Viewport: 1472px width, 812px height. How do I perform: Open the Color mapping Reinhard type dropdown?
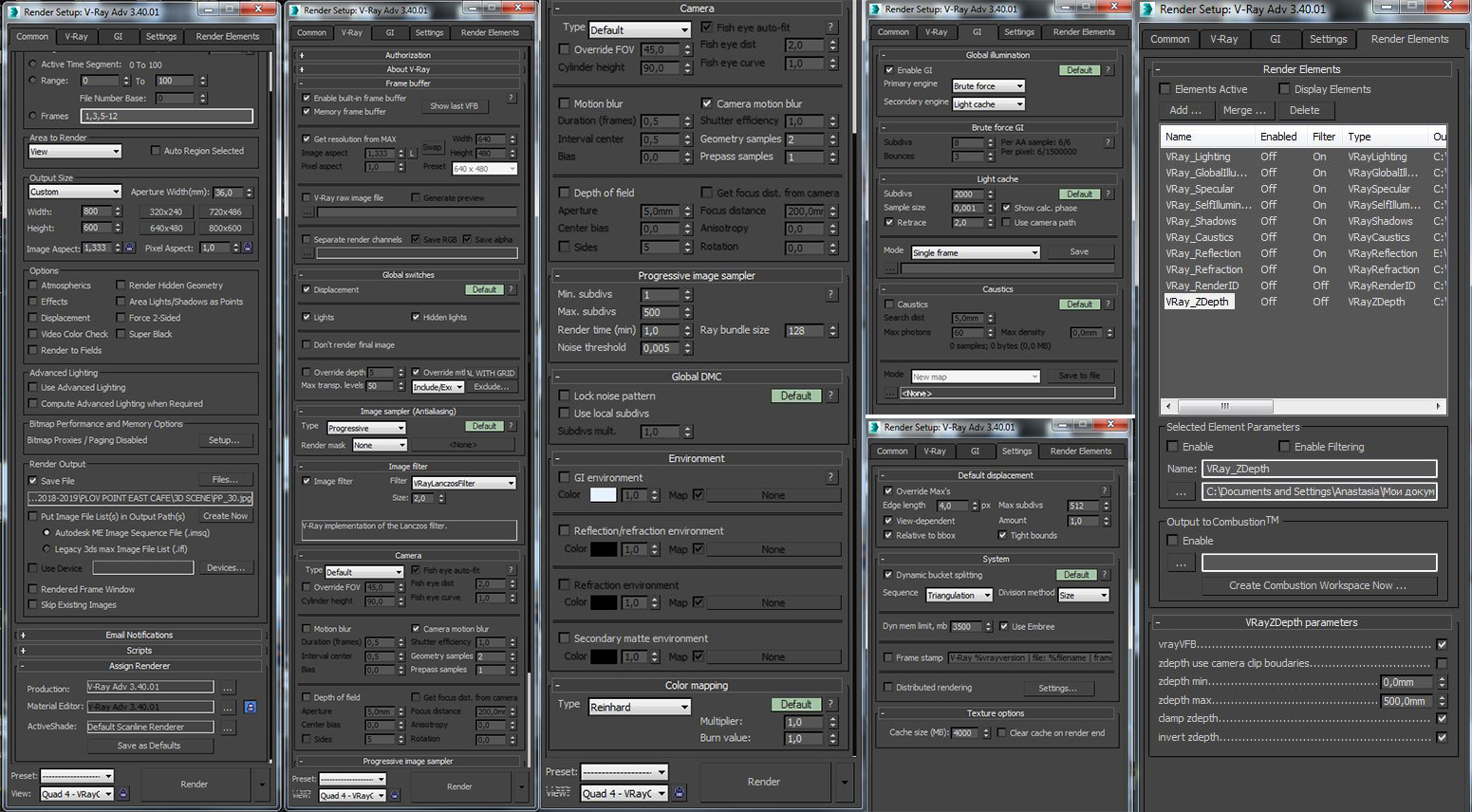640,707
